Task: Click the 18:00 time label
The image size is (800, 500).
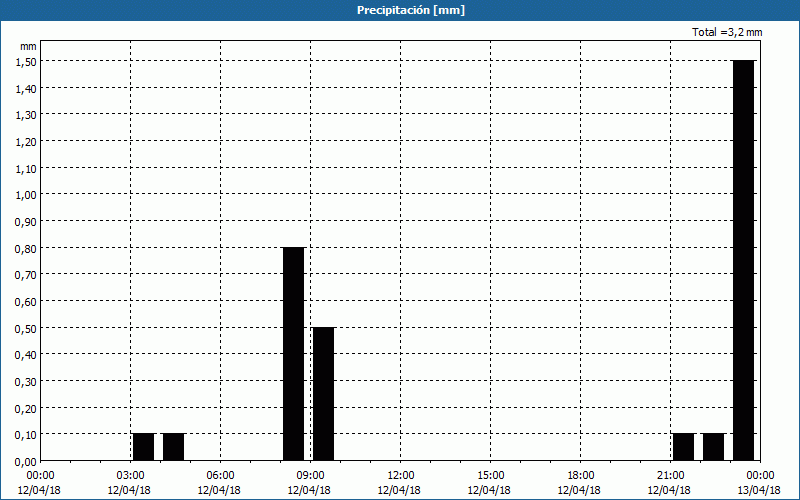Action: (x=581, y=476)
